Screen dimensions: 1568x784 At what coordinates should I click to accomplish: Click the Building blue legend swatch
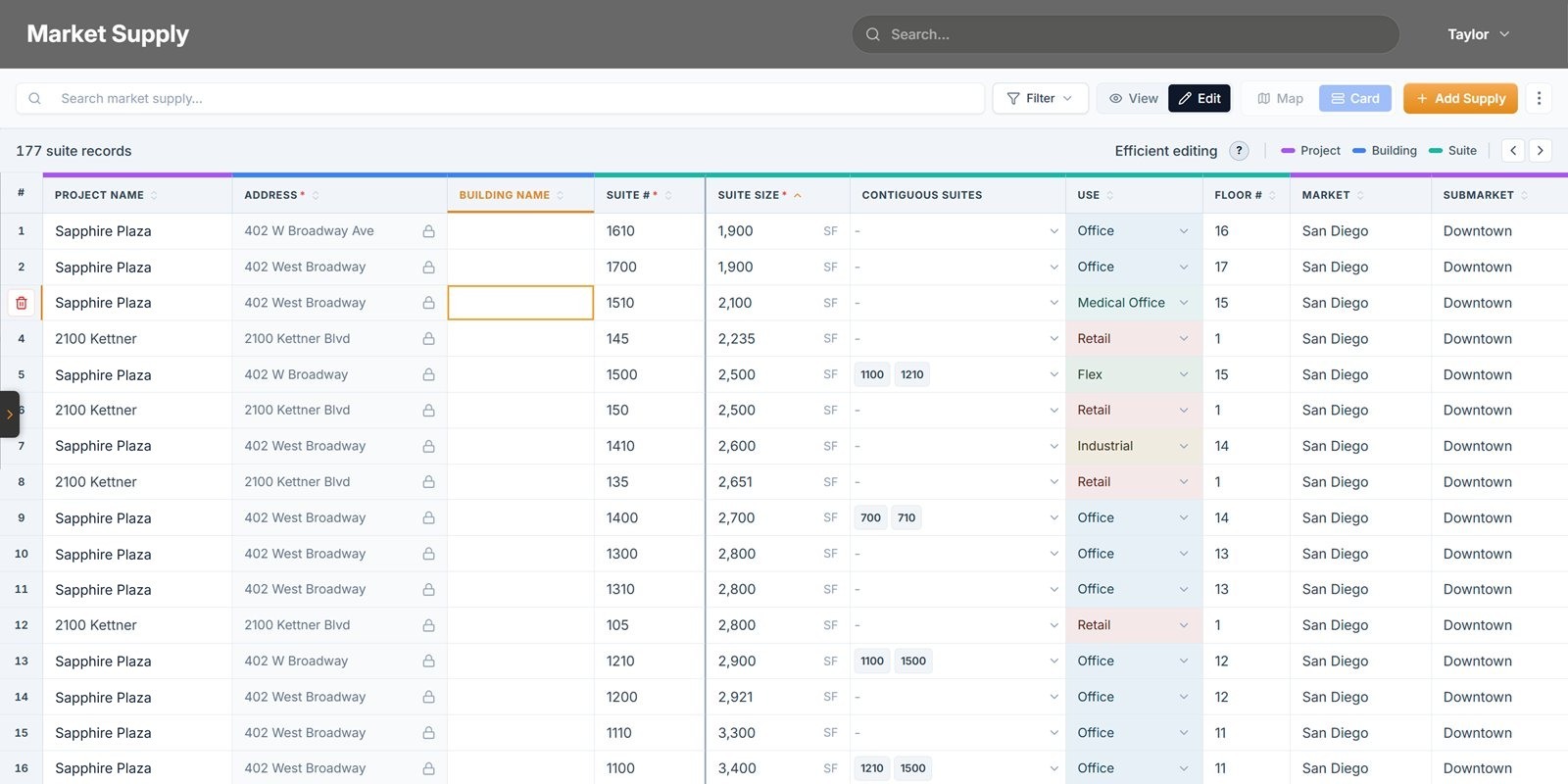[x=1359, y=151]
